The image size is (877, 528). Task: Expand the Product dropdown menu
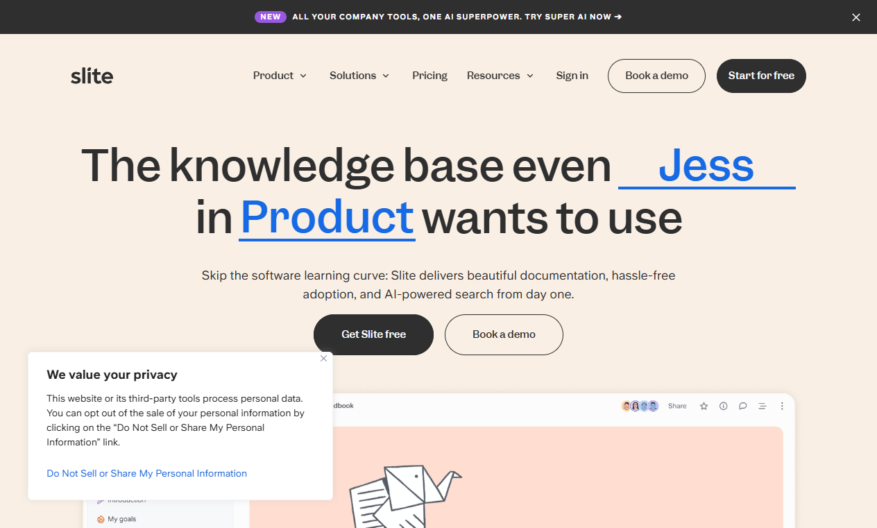pos(280,76)
